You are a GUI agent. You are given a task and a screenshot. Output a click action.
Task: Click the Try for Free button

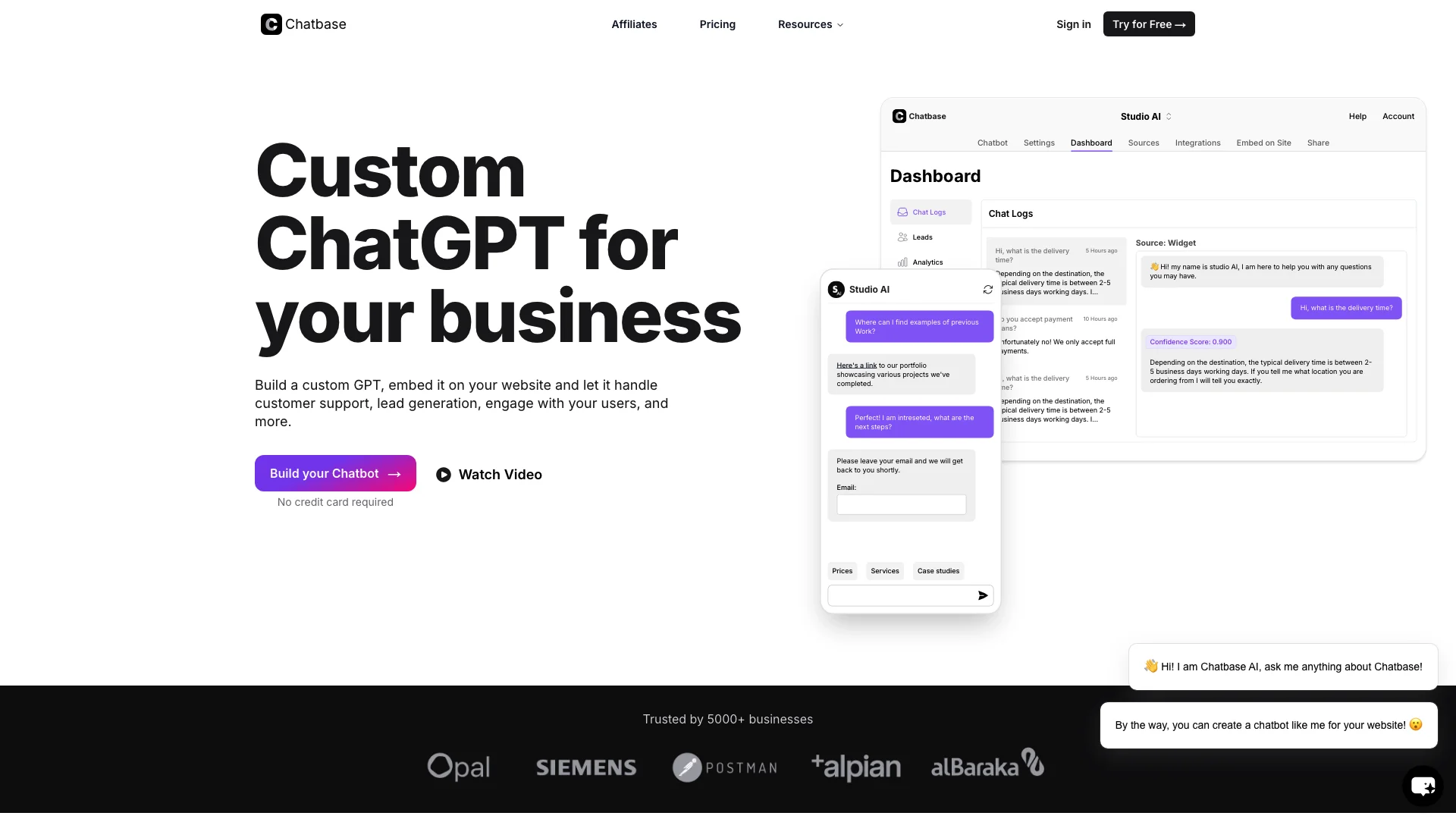(1149, 24)
